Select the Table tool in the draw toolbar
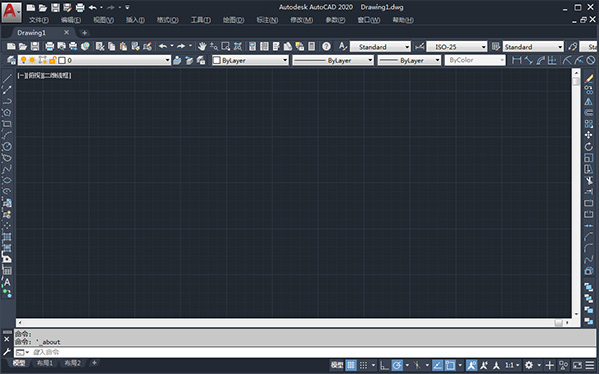Screen dimensions: 600x374 pos(7,271)
